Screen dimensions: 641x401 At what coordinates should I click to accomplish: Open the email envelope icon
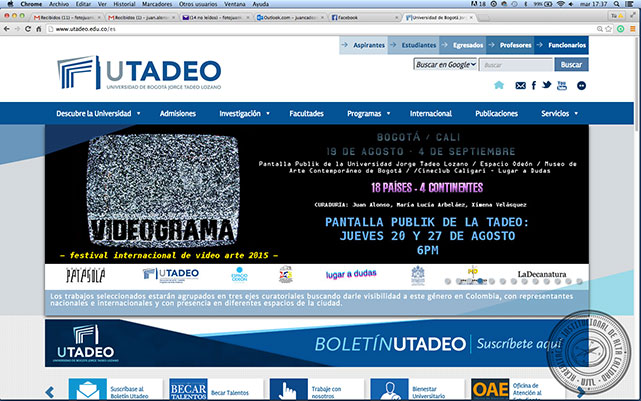tap(520, 86)
